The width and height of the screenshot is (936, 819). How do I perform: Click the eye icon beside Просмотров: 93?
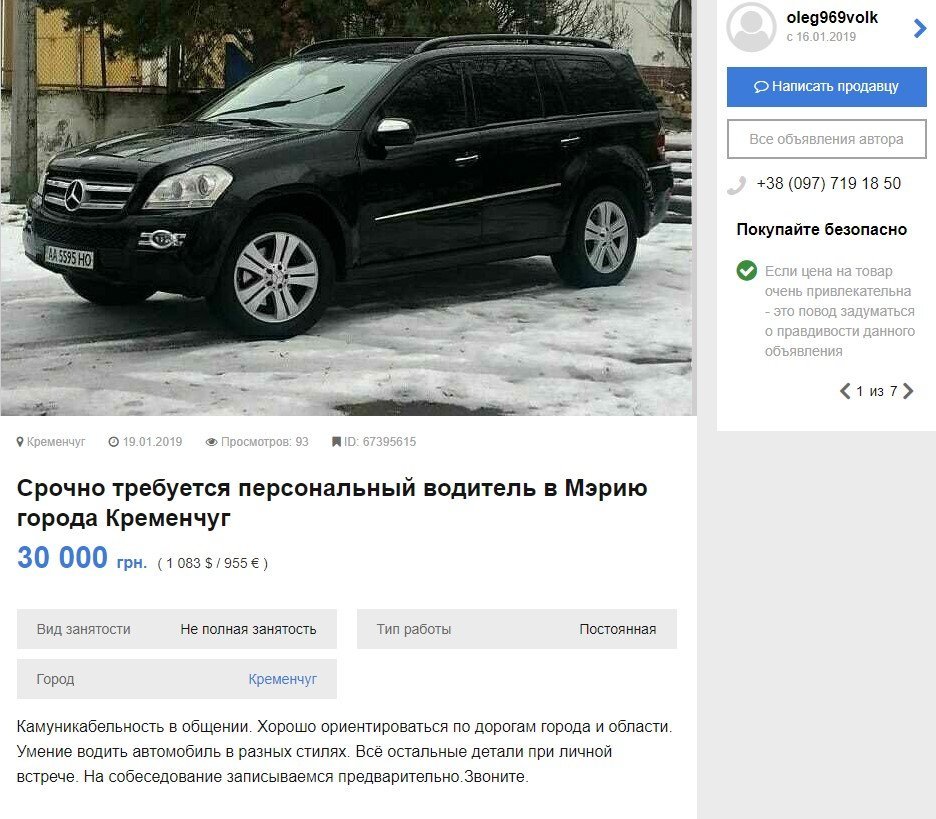tap(211, 442)
